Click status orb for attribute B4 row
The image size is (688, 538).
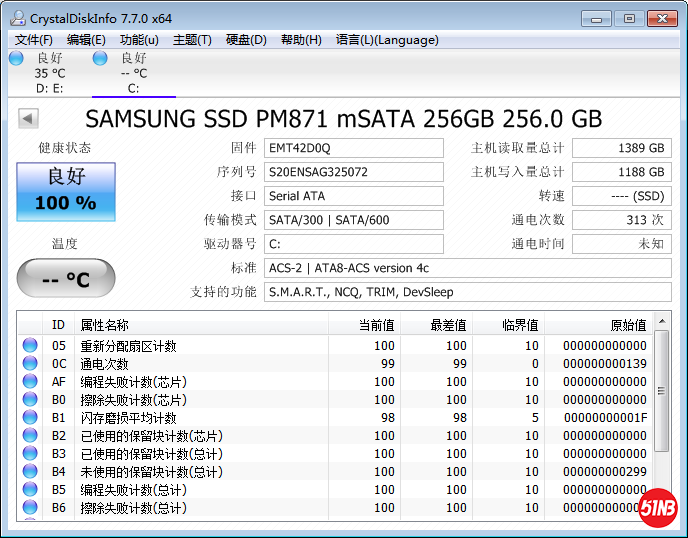coord(30,472)
